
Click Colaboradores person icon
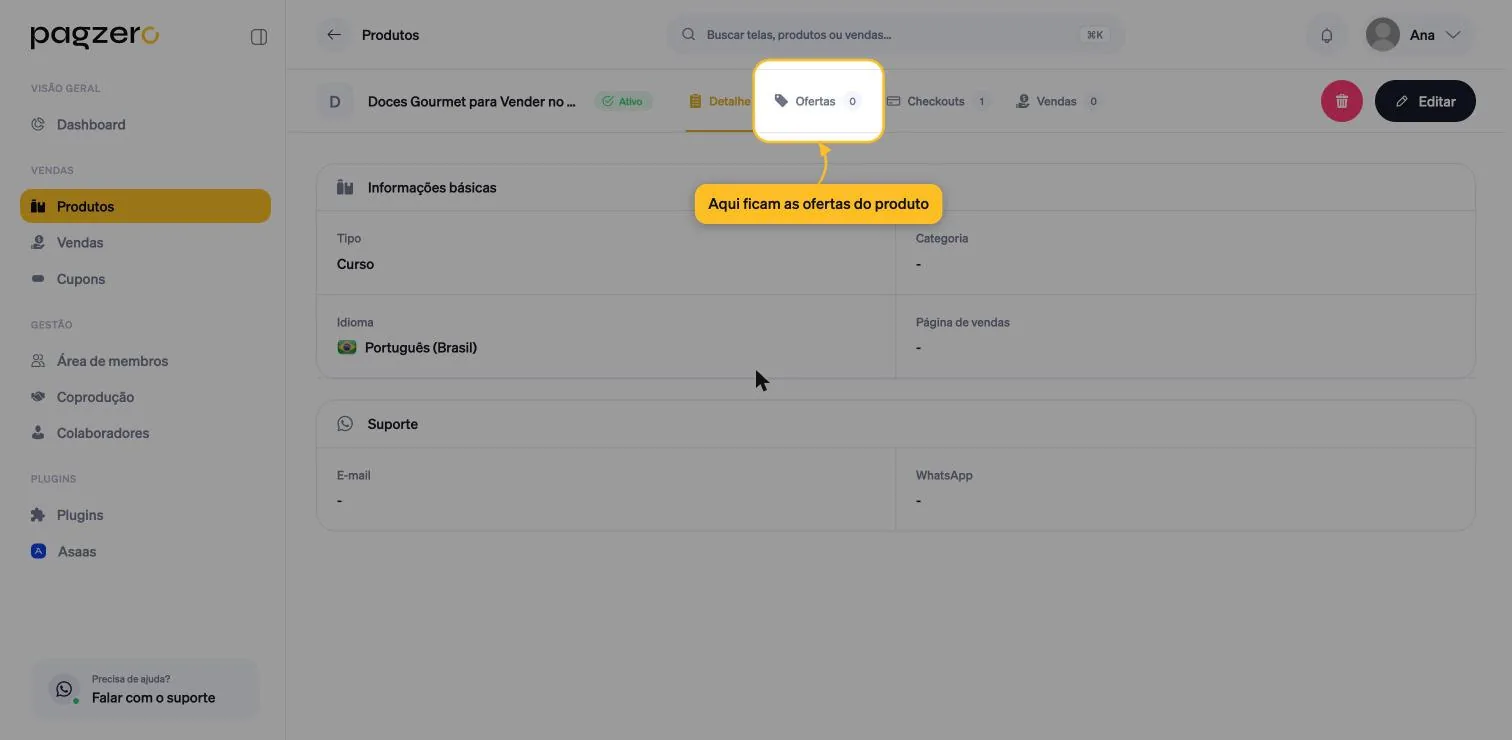(38, 433)
